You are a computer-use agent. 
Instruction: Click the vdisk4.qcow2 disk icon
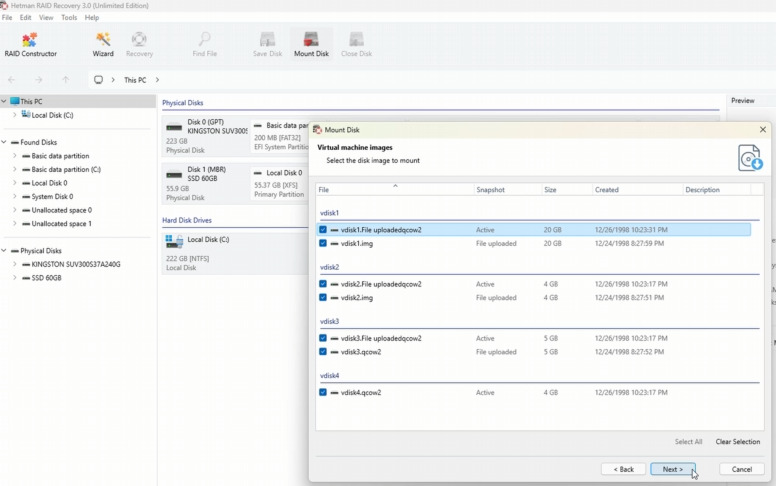pos(335,392)
